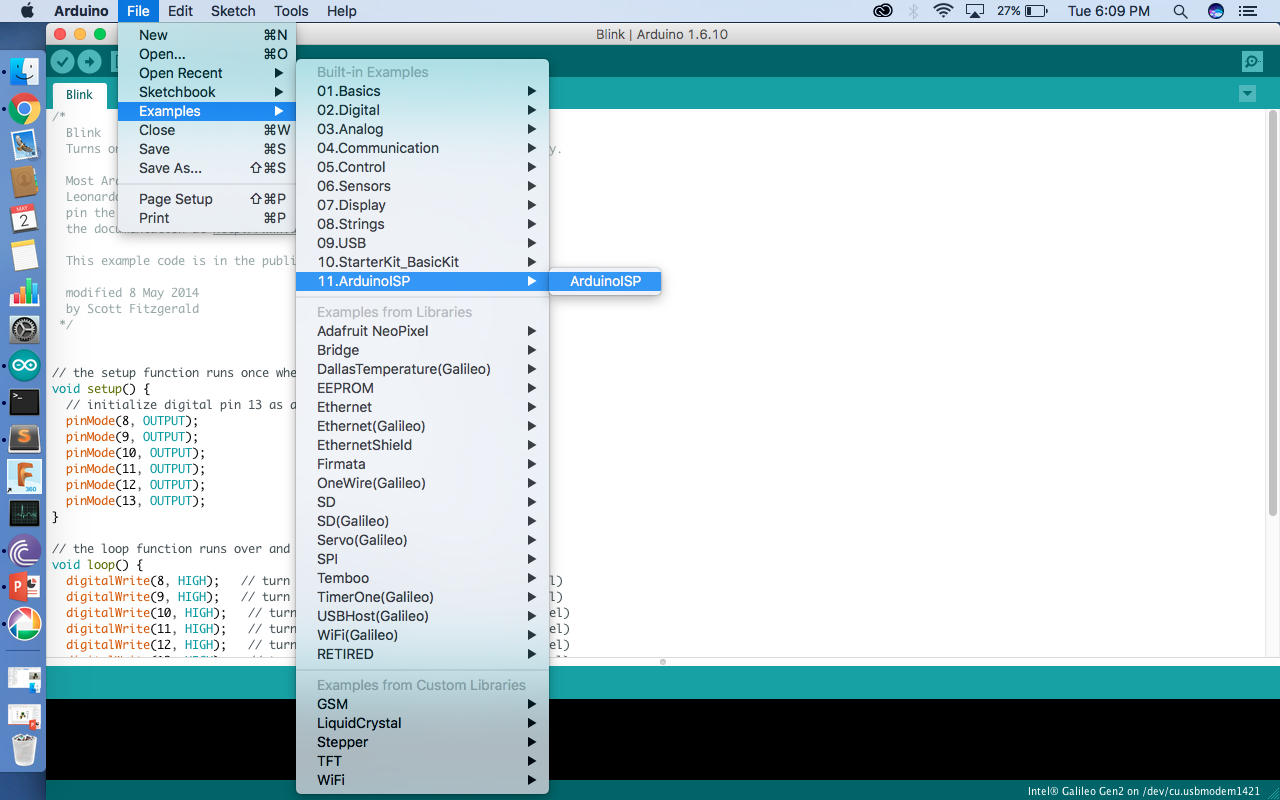
Task: Click the Bluetooth menu bar icon
Action: pyautogui.click(x=913, y=11)
